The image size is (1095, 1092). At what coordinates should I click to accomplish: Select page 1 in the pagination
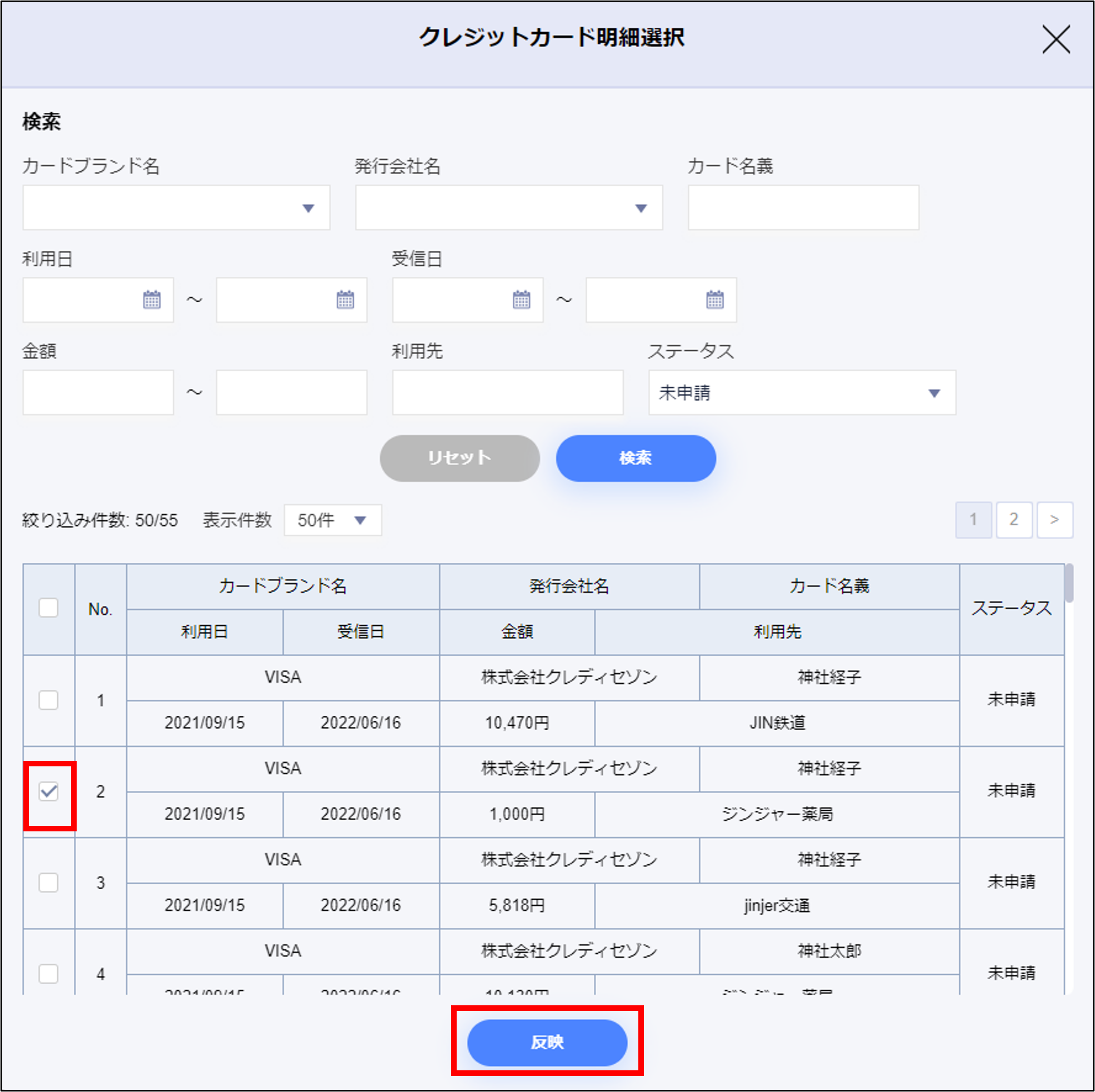973,520
